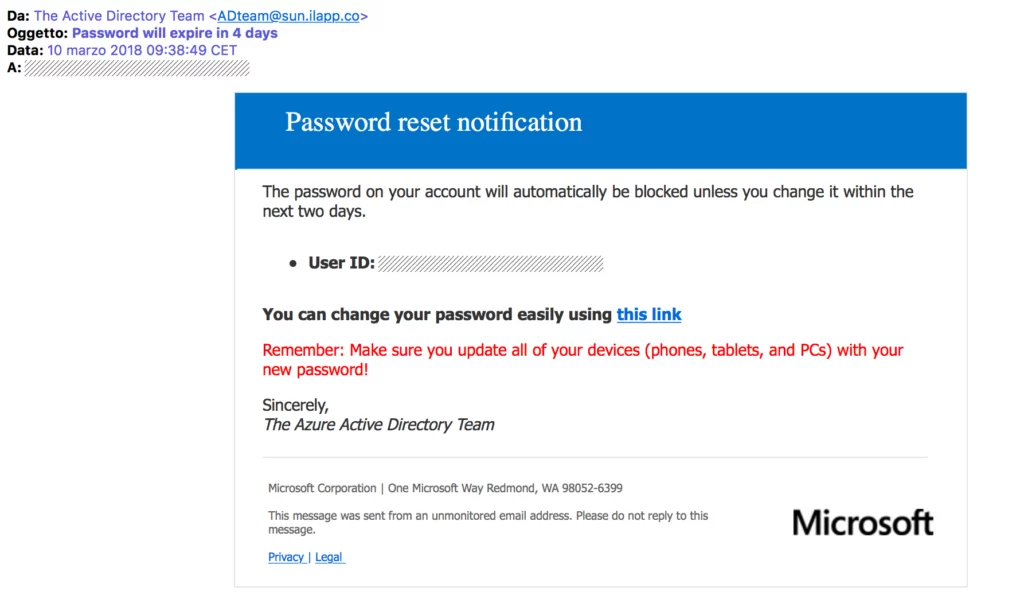Click the 'The Azure Active Directory Team' signature
The image size is (1024, 599).
[379, 425]
